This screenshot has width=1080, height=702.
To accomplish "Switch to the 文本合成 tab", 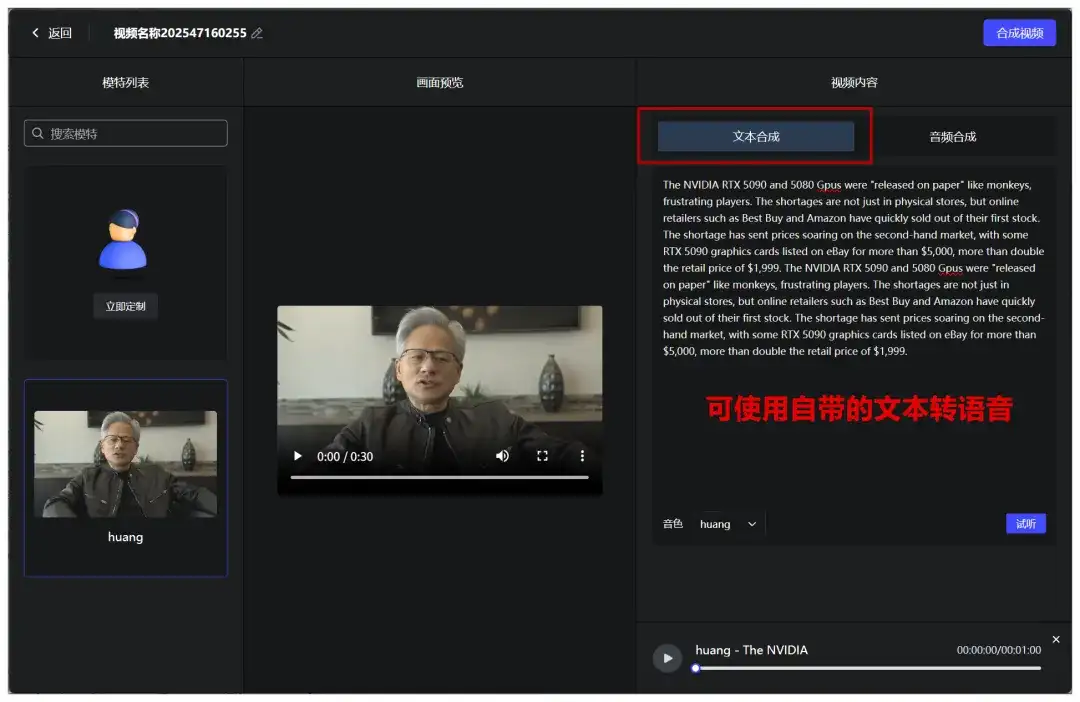I will [x=755, y=135].
